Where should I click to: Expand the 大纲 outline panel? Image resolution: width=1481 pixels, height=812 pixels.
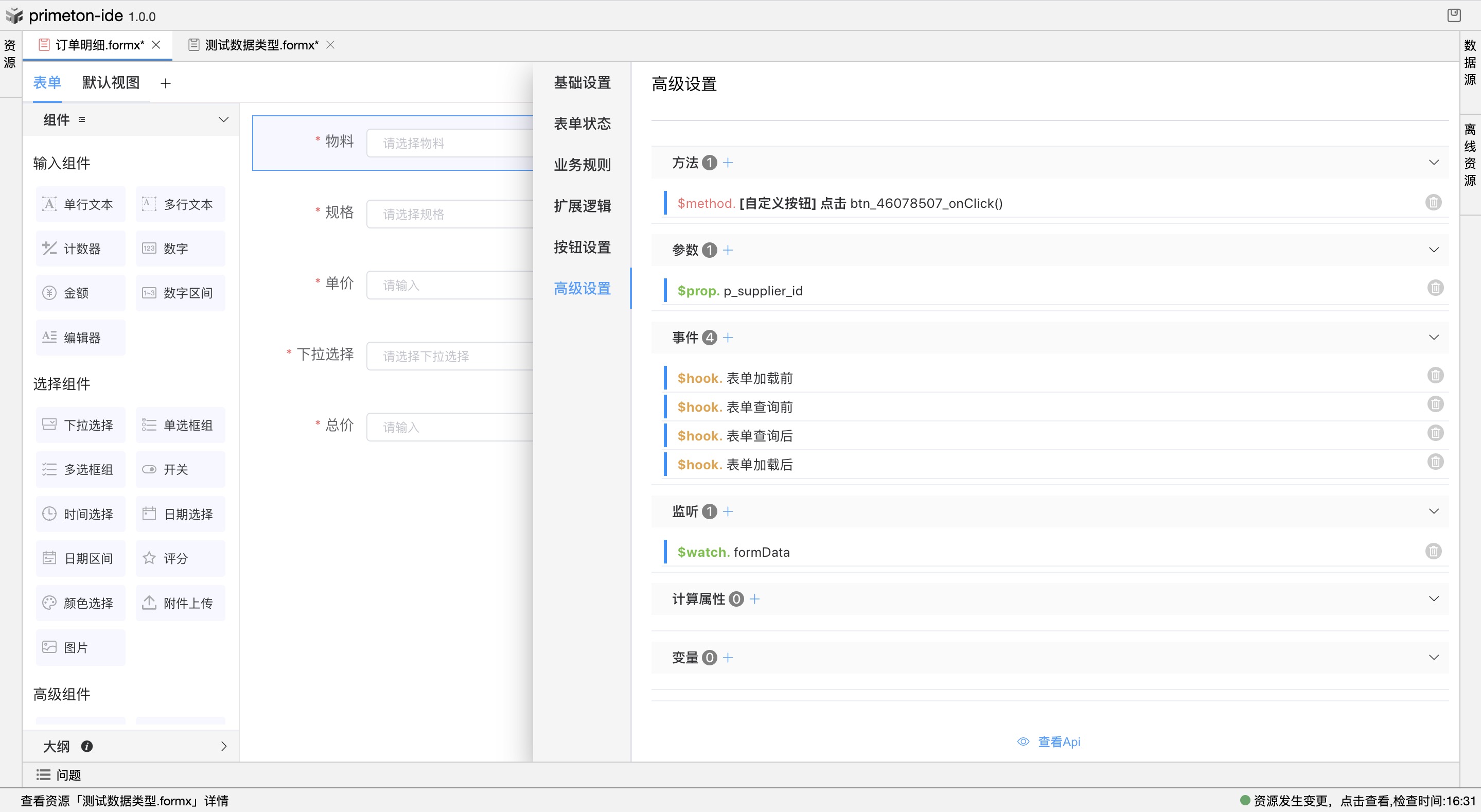[224, 746]
